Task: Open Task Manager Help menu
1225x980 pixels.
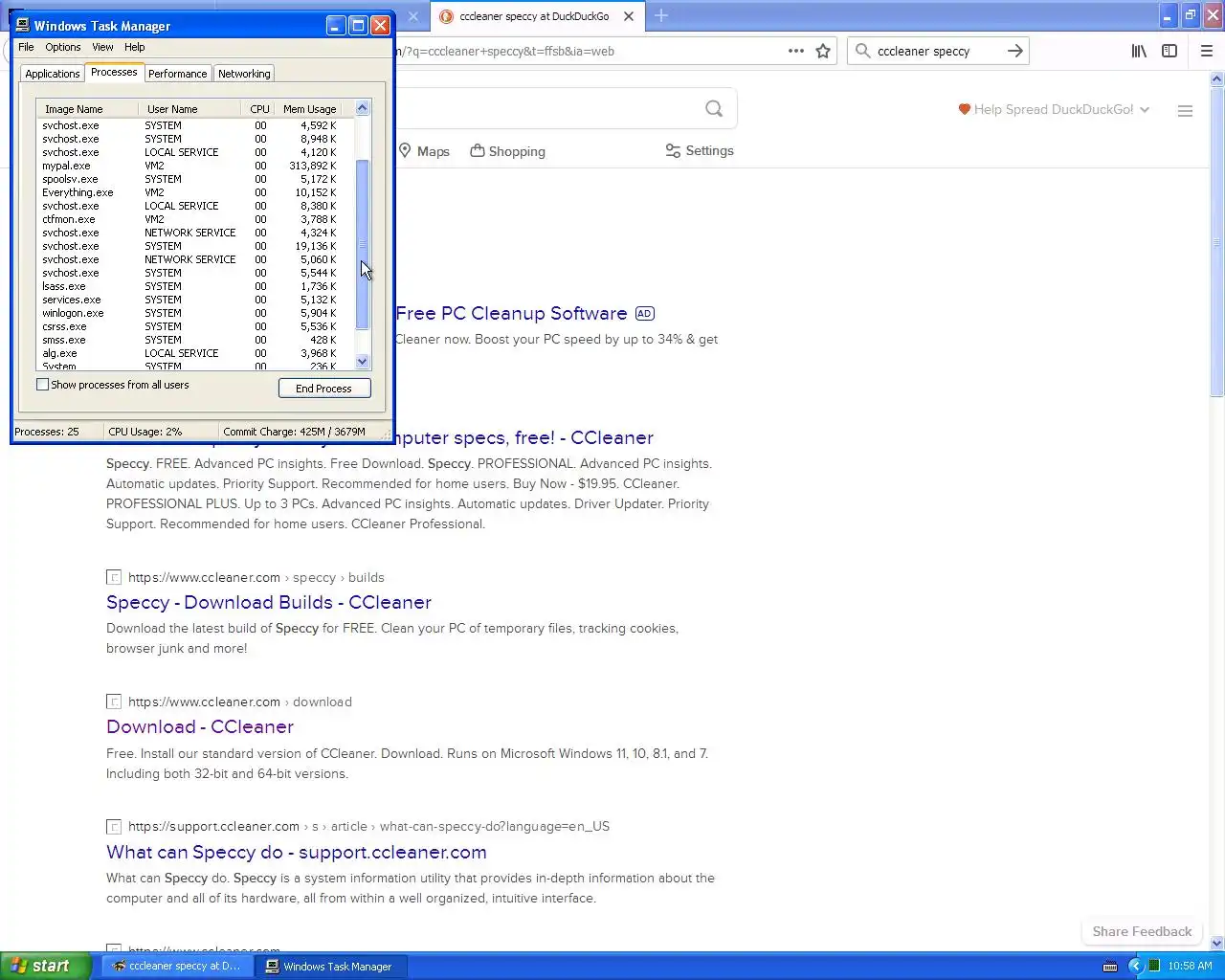Action: pyautogui.click(x=135, y=47)
